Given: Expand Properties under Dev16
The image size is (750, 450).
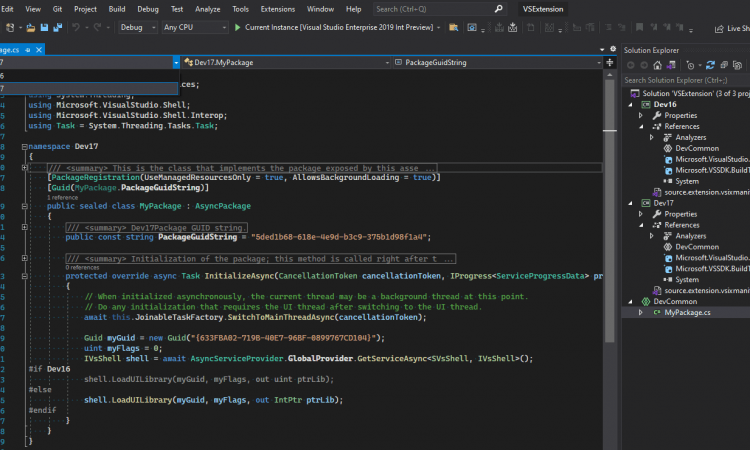Looking at the screenshot, I should pyautogui.click(x=640, y=116).
